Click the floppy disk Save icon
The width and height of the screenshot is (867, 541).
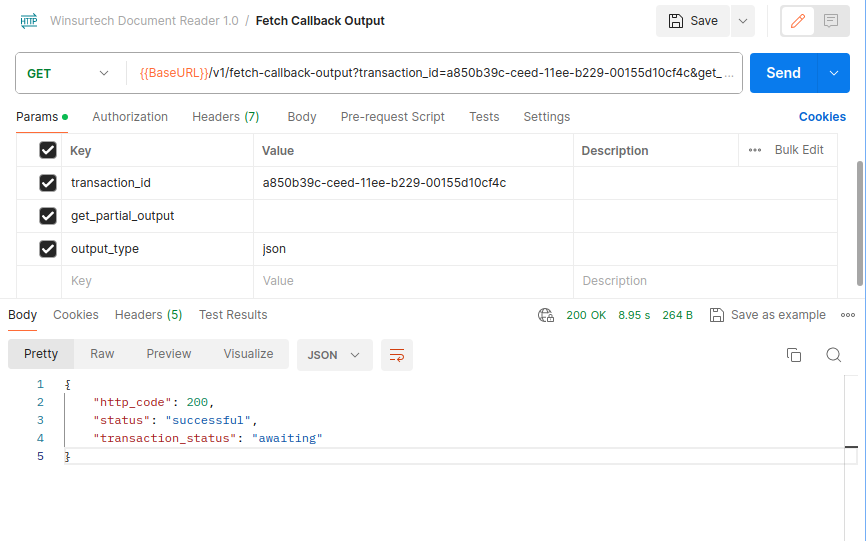[675, 21]
